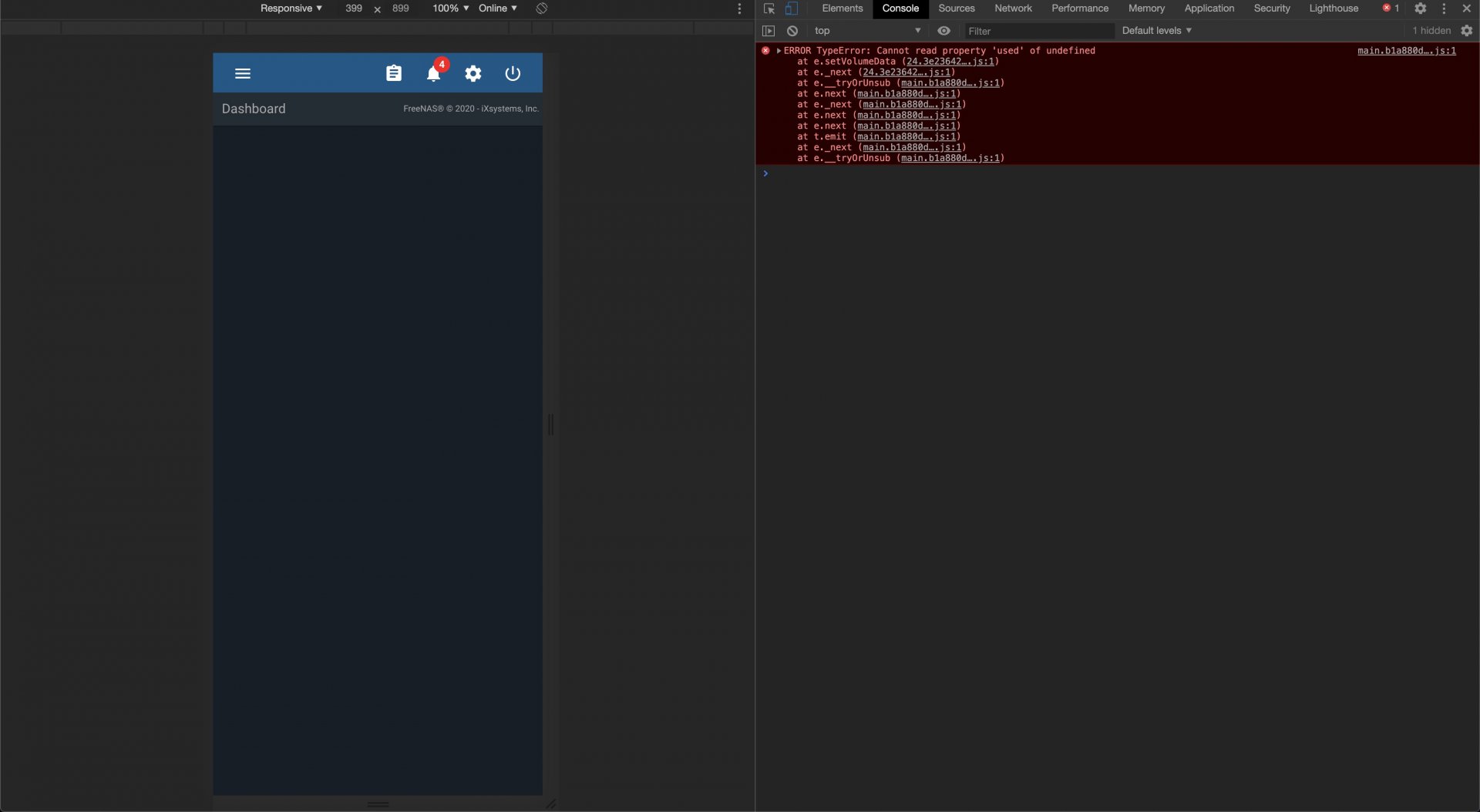Image resolution: width=1480 pixels, height=812 pixels.
Task: Open the Responsive device dropdown
Action: click(291, 8)
